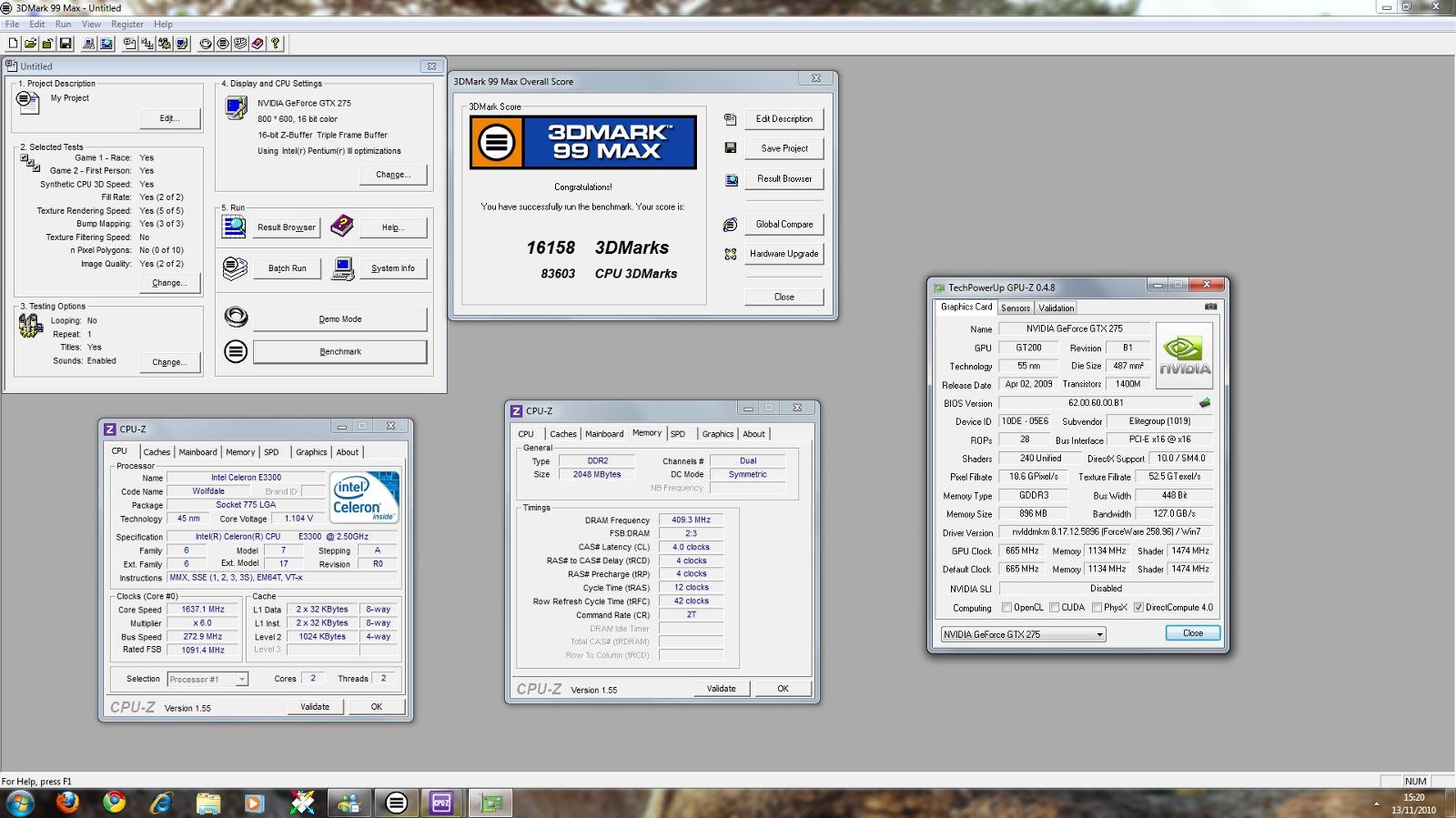
Task: Click the Demo Mode toolbar icon
Action: coord(206,43)
